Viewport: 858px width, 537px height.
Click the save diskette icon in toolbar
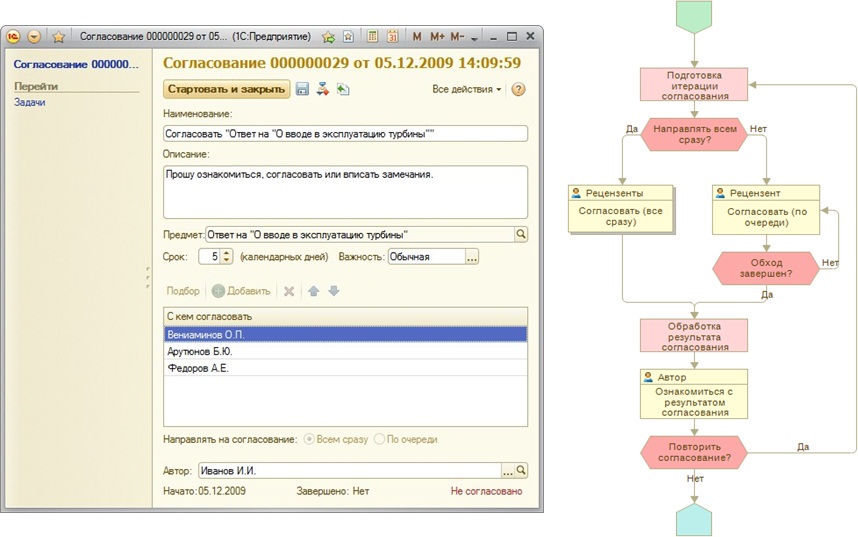[303, 89]
